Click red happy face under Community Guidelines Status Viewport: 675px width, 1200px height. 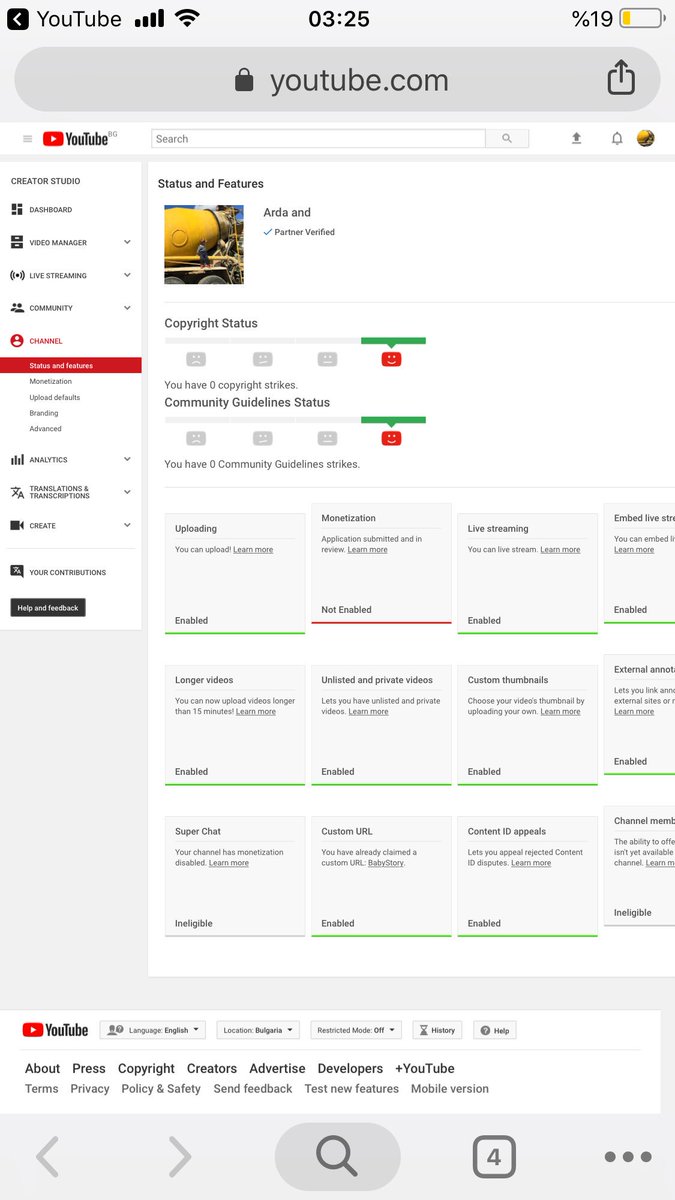pyautogui.click(x=392, y=438)
